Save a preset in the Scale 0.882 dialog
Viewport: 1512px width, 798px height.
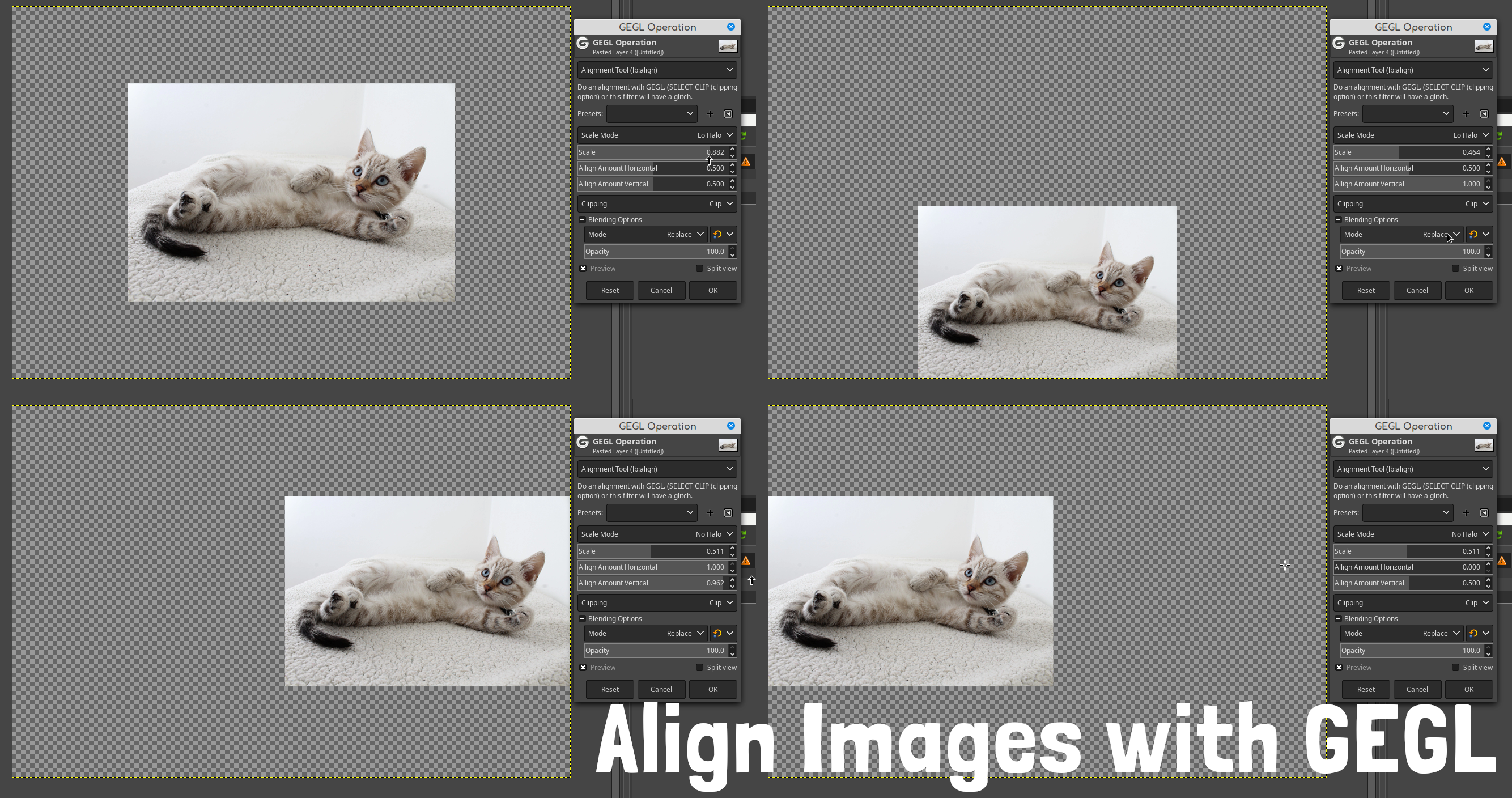pyautogui.click(x=710, y=114)
